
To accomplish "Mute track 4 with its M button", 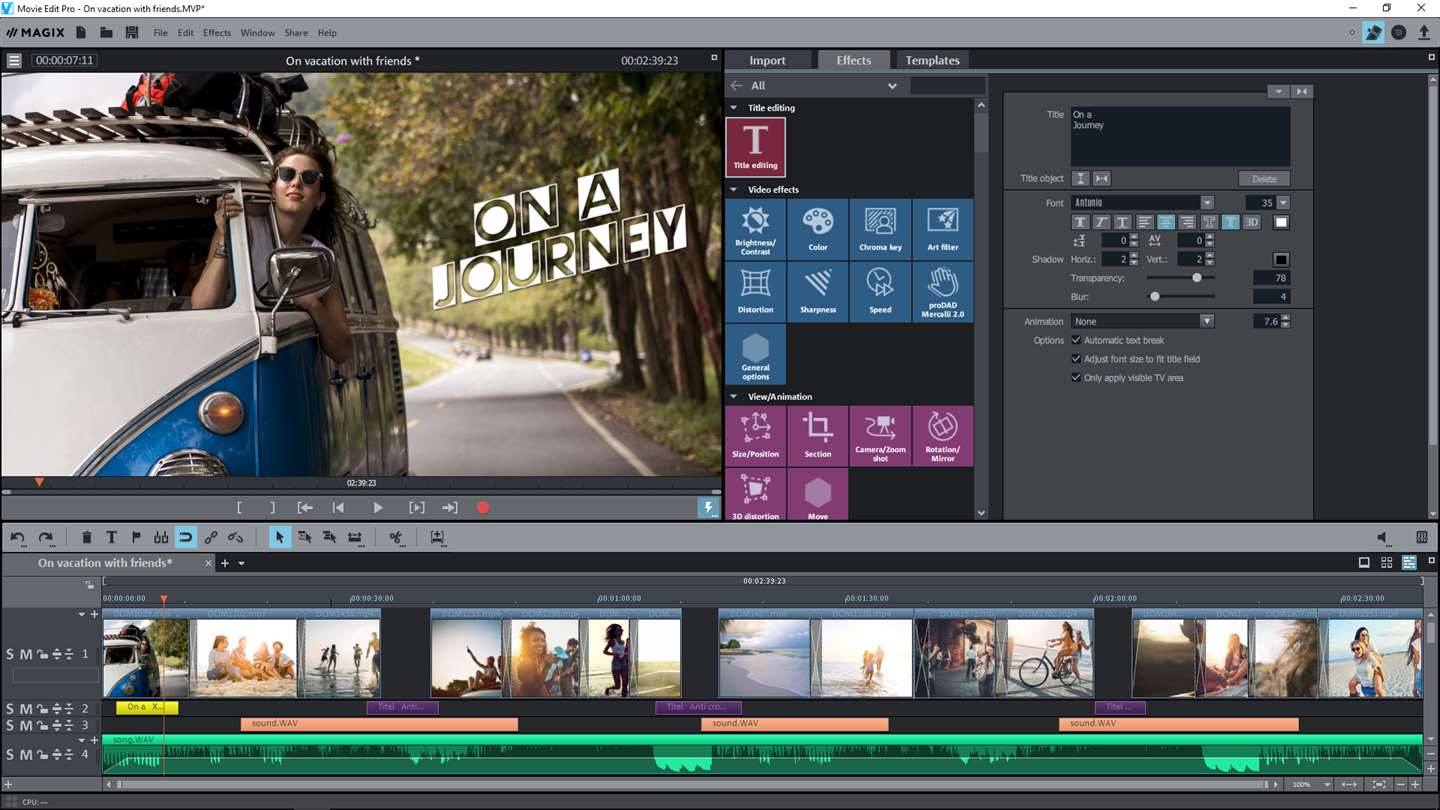I will coord(26,755).
